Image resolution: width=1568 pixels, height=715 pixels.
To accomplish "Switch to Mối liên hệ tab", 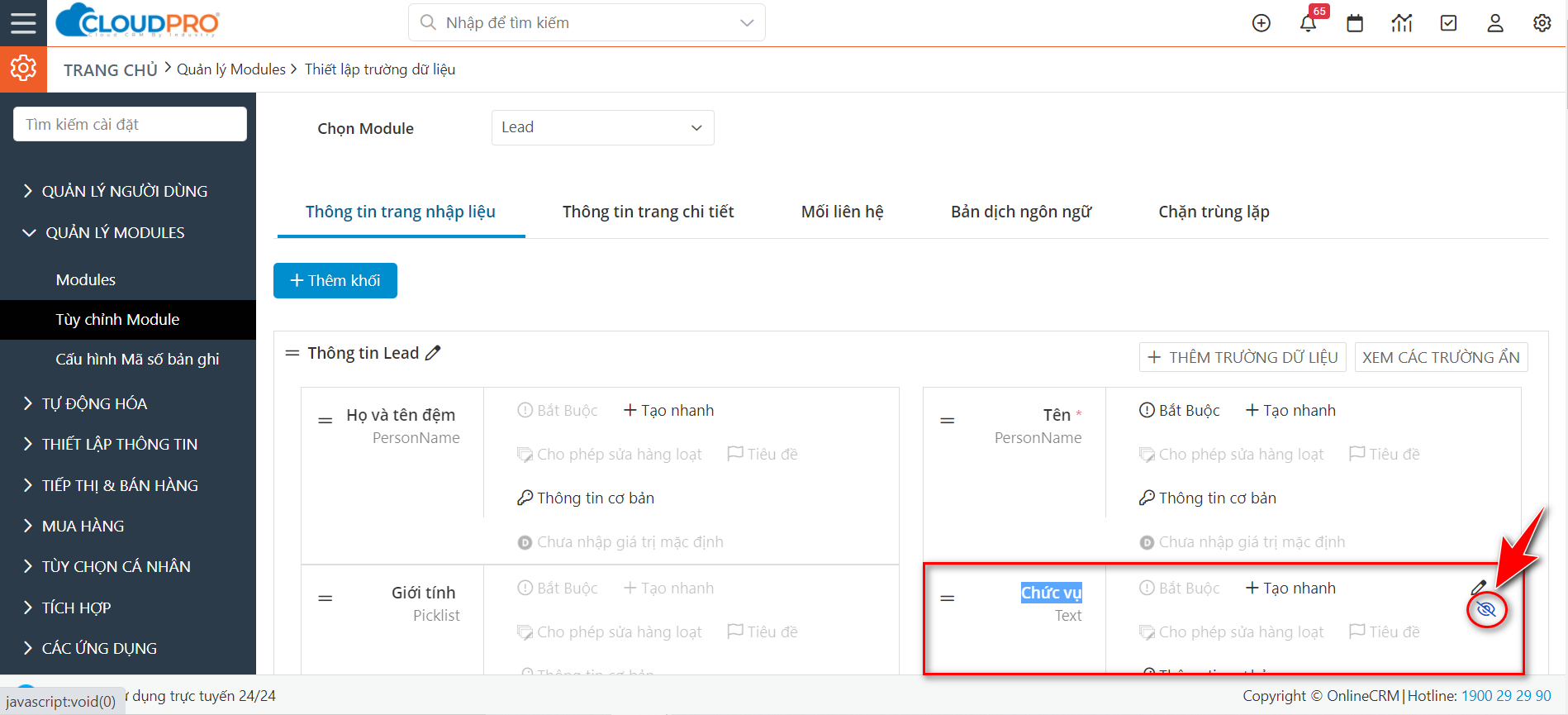I will (843, 212).
